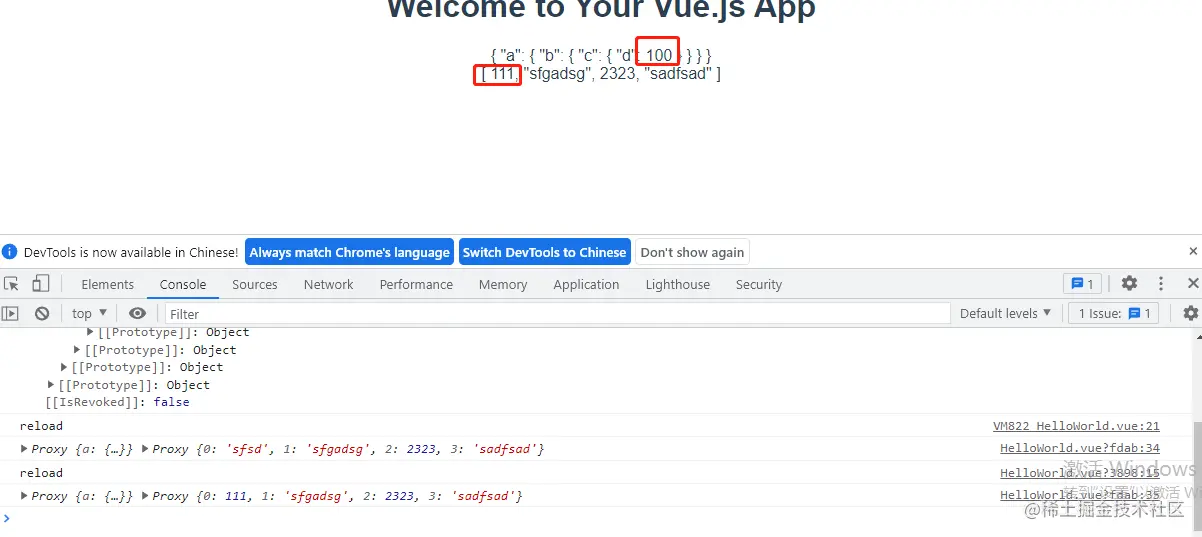Dismiss the language notification bar

1192,252
